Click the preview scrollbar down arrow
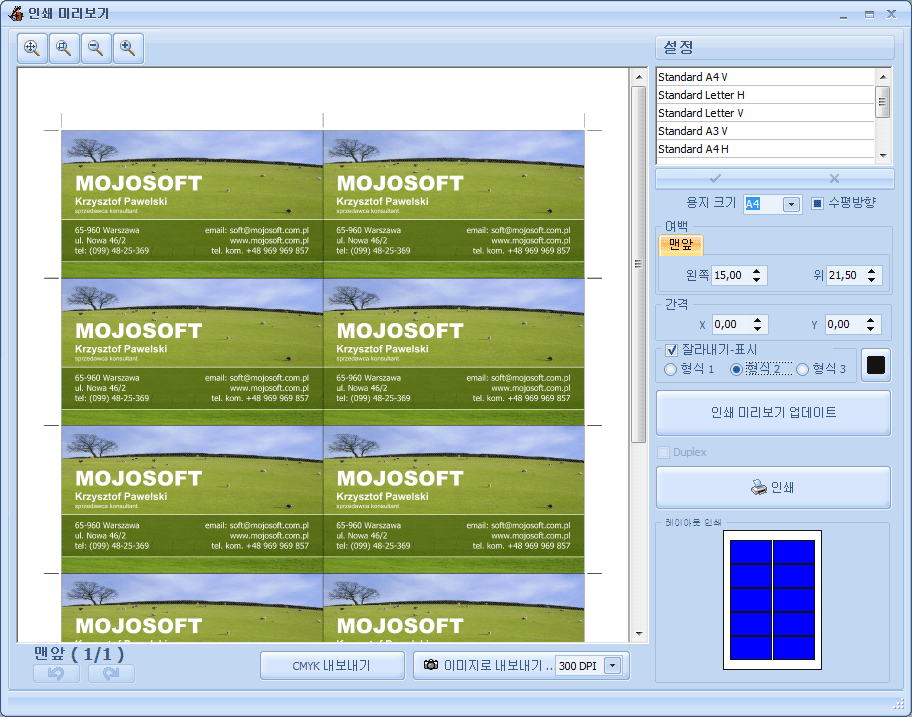 [x=639, y=634]
